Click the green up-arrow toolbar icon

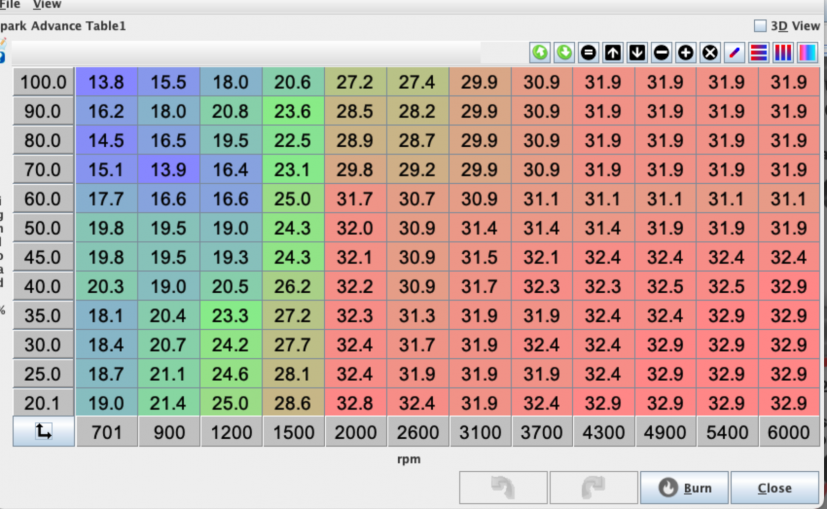pyautogui.click(x=540, y=52)
